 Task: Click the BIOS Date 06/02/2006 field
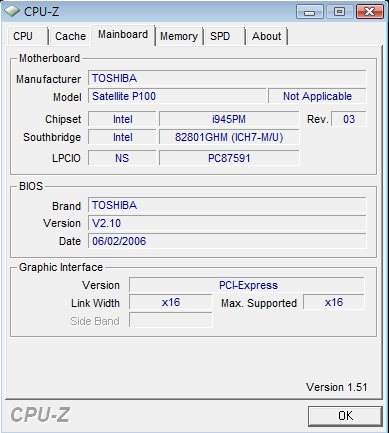coord(227,241)
